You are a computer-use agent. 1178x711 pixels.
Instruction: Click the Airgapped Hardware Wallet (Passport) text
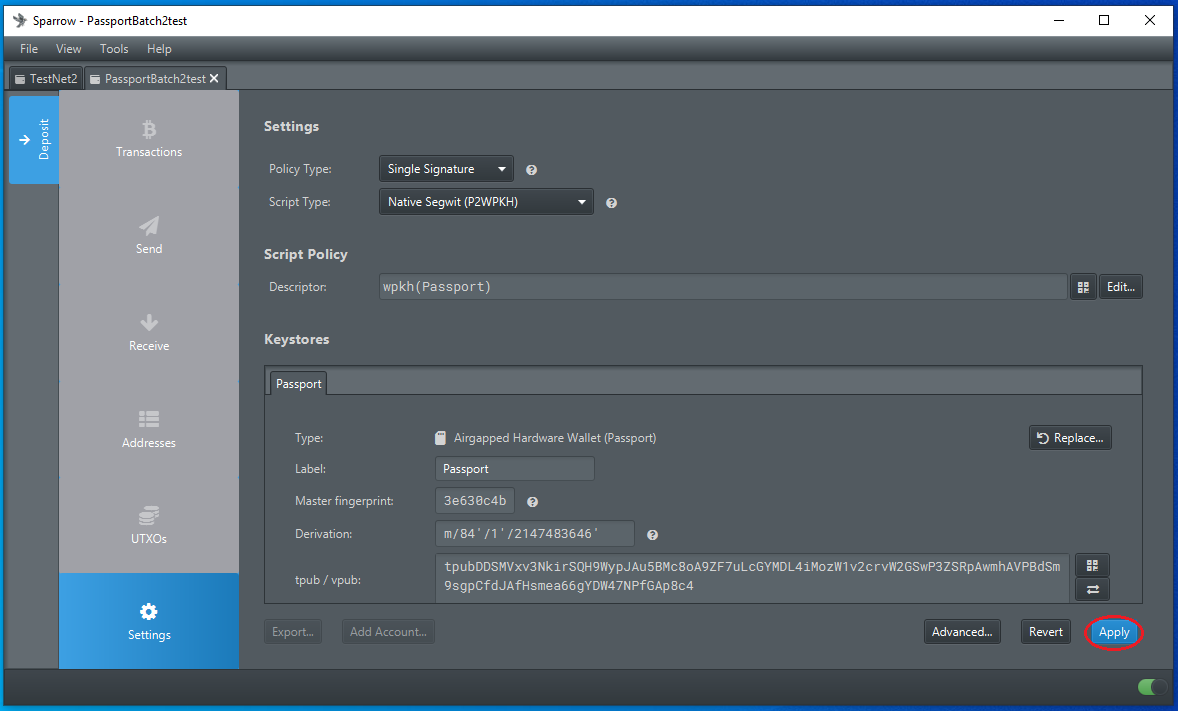554,438
